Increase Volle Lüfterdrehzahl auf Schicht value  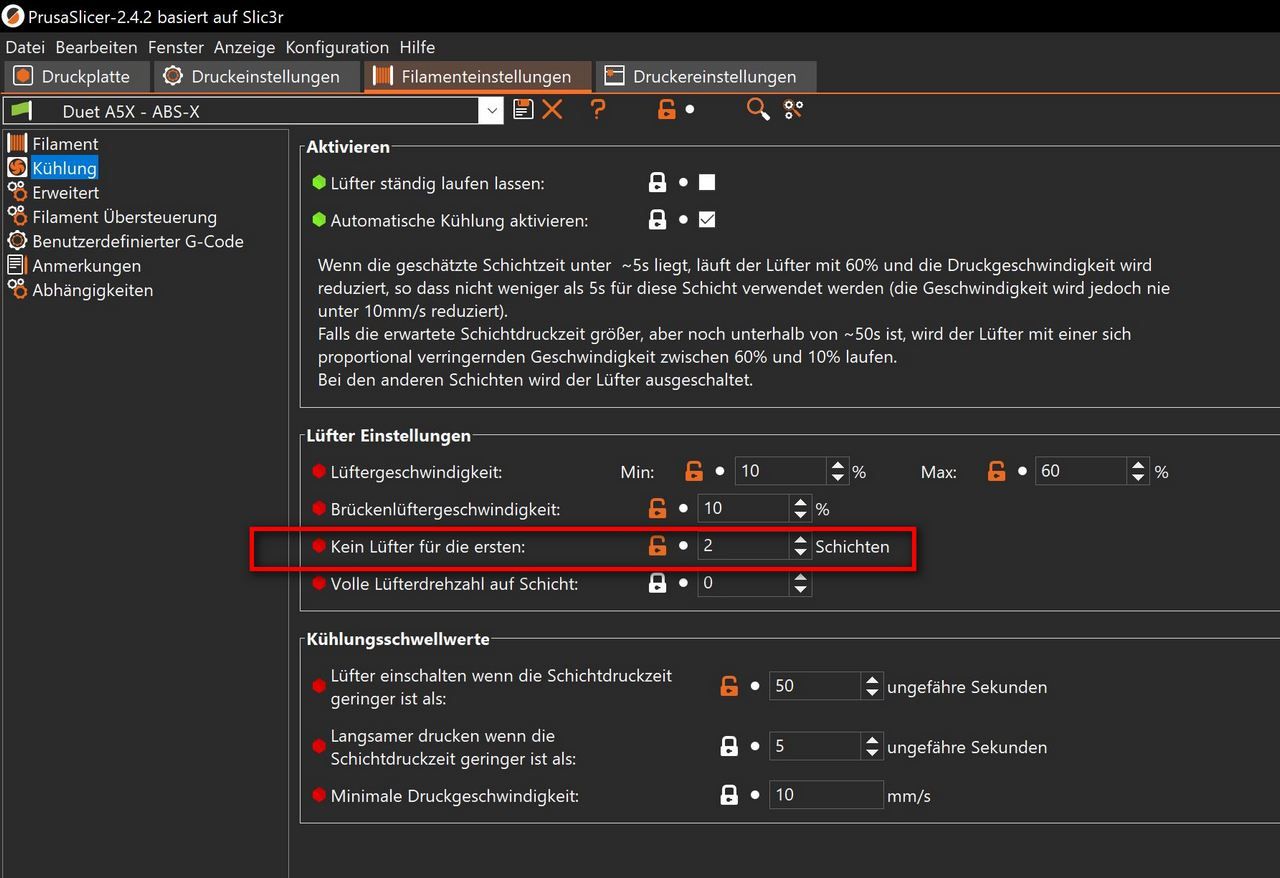coord(800,577)
